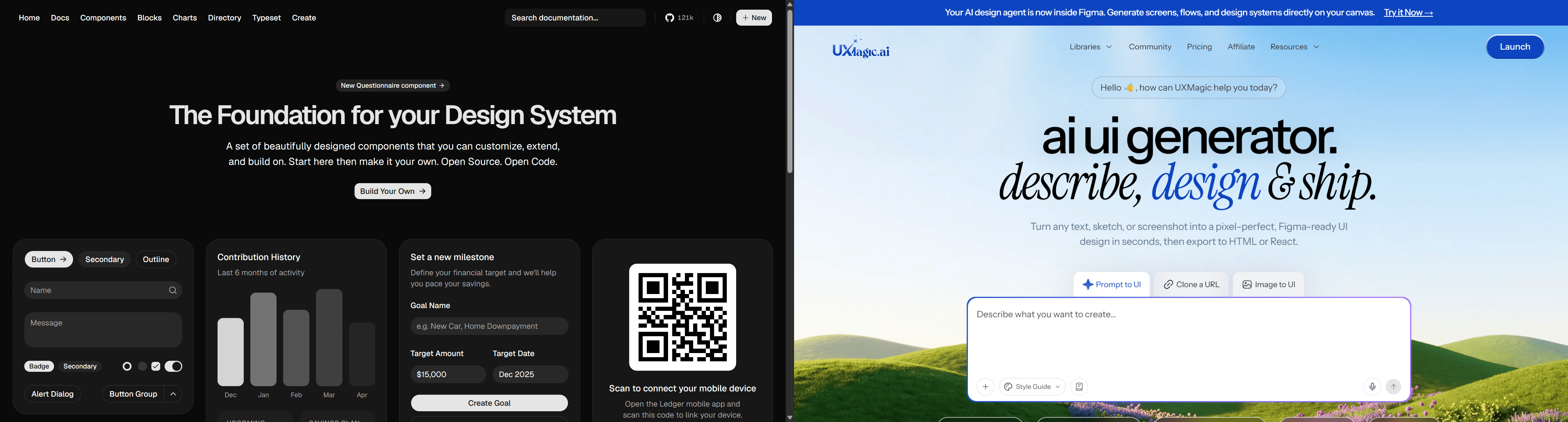Viewport: 1568px width, 422px height.
Task: Focus the Search documentation field
Action: pos(575,18)
